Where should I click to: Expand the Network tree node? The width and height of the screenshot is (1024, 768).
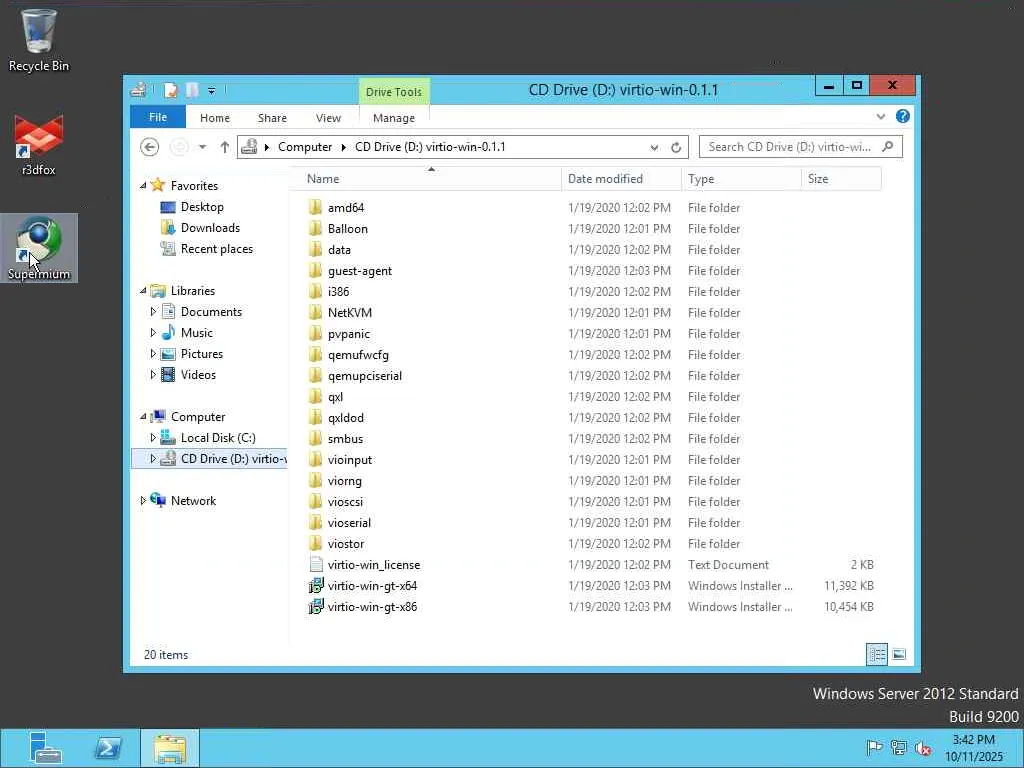tap(143, 501)
